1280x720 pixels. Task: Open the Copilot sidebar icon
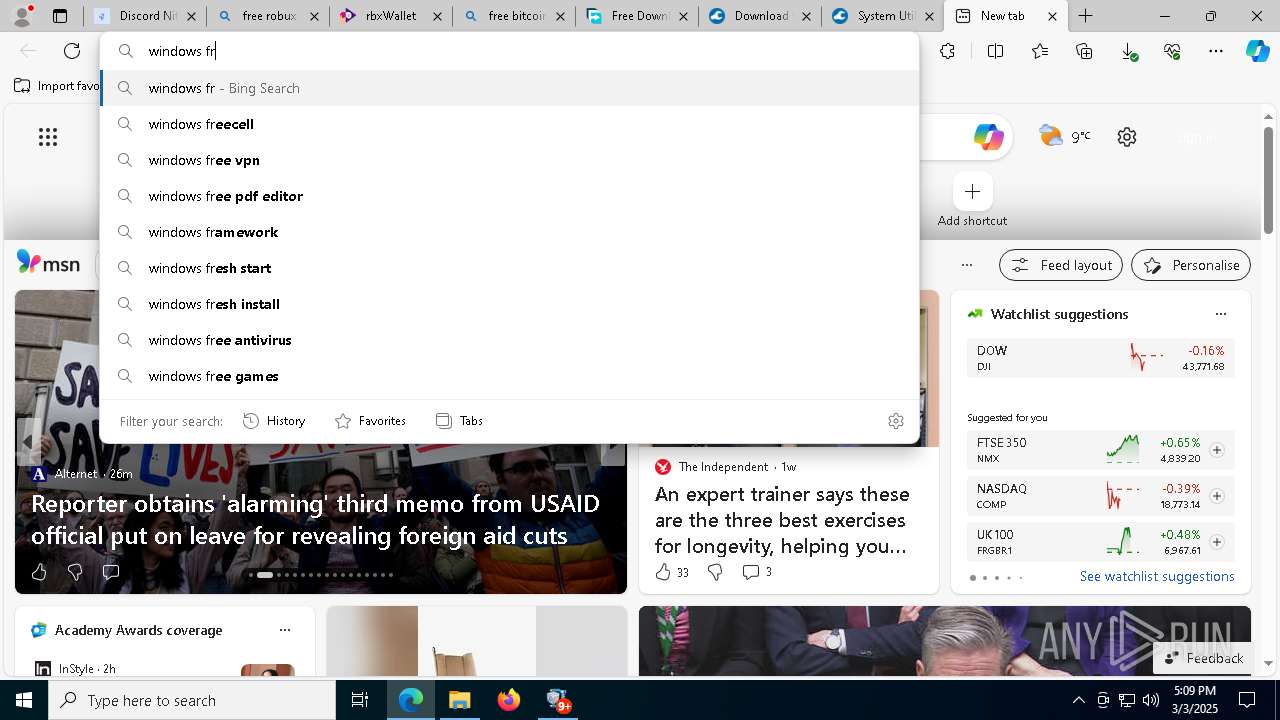(1257, 51)
